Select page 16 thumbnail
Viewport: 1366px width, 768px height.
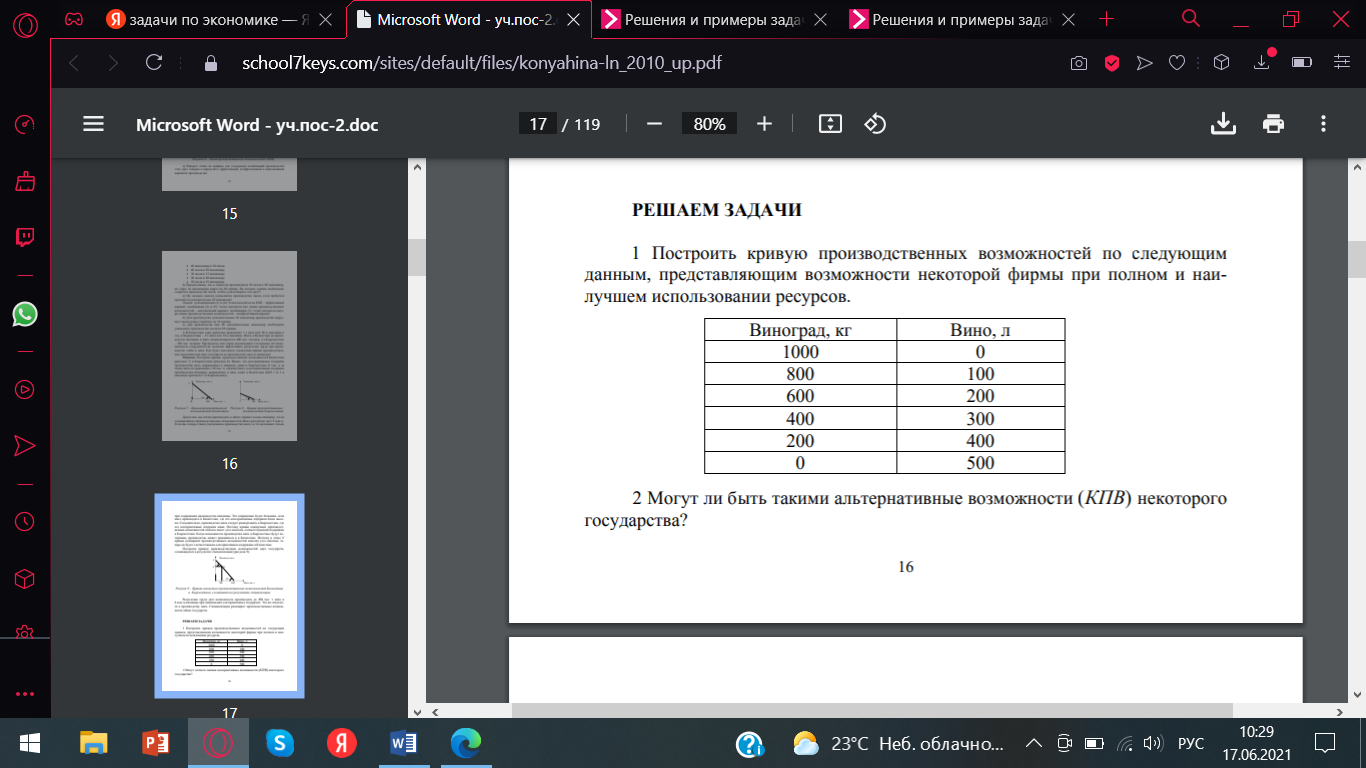pyautogui.click(x=230, y=346)
